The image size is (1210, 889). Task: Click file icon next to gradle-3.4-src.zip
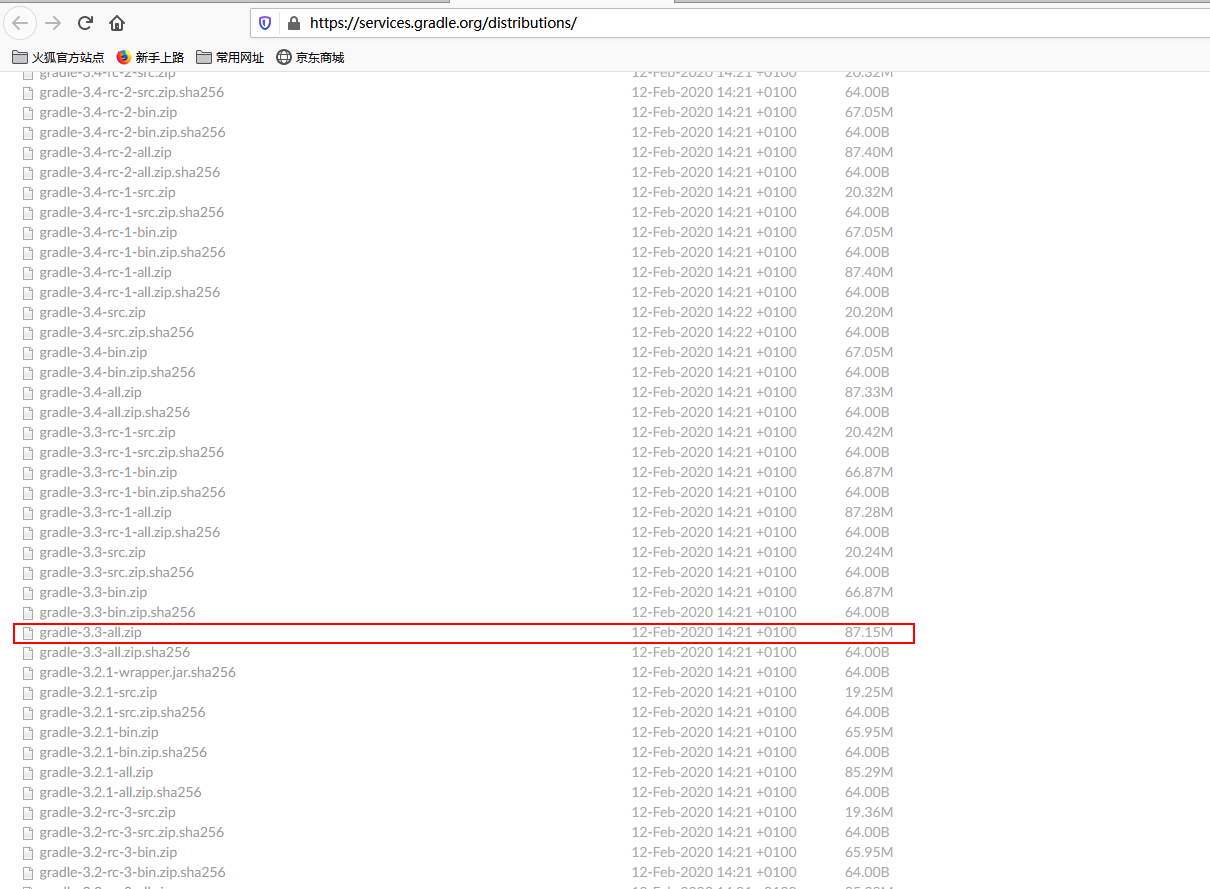28,313
